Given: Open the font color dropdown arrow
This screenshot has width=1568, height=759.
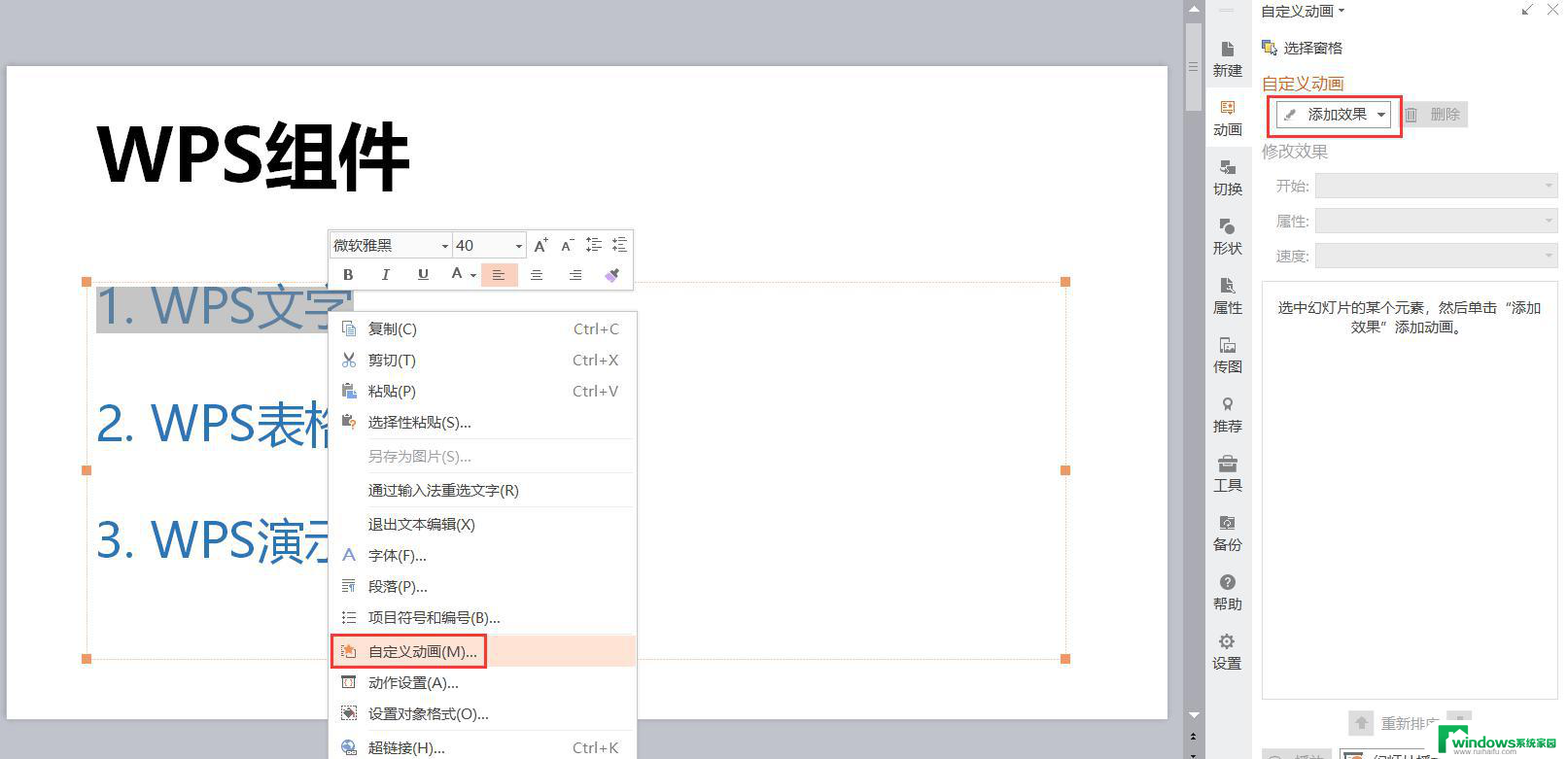Looking at the screenshot, I should (473, 275).
